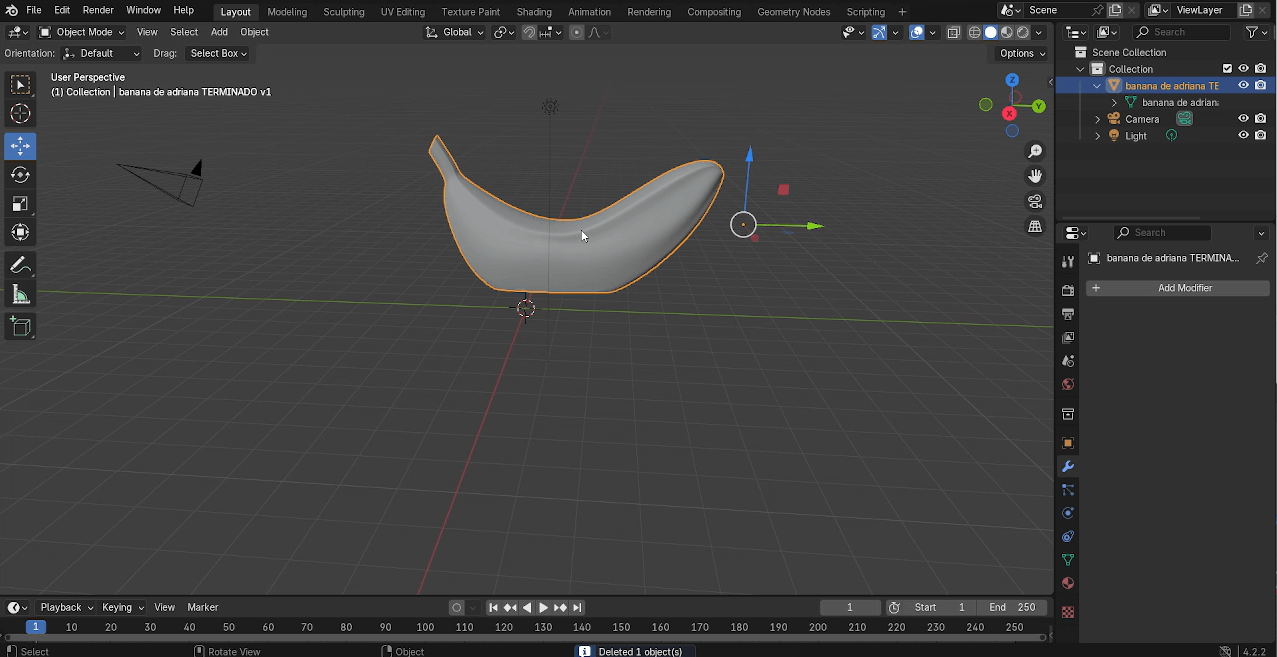Image resolution: width=1277 pixels, height=657 pixels.
Task: Open the Drag Select Box dropdown
Action: pos(218,53)
